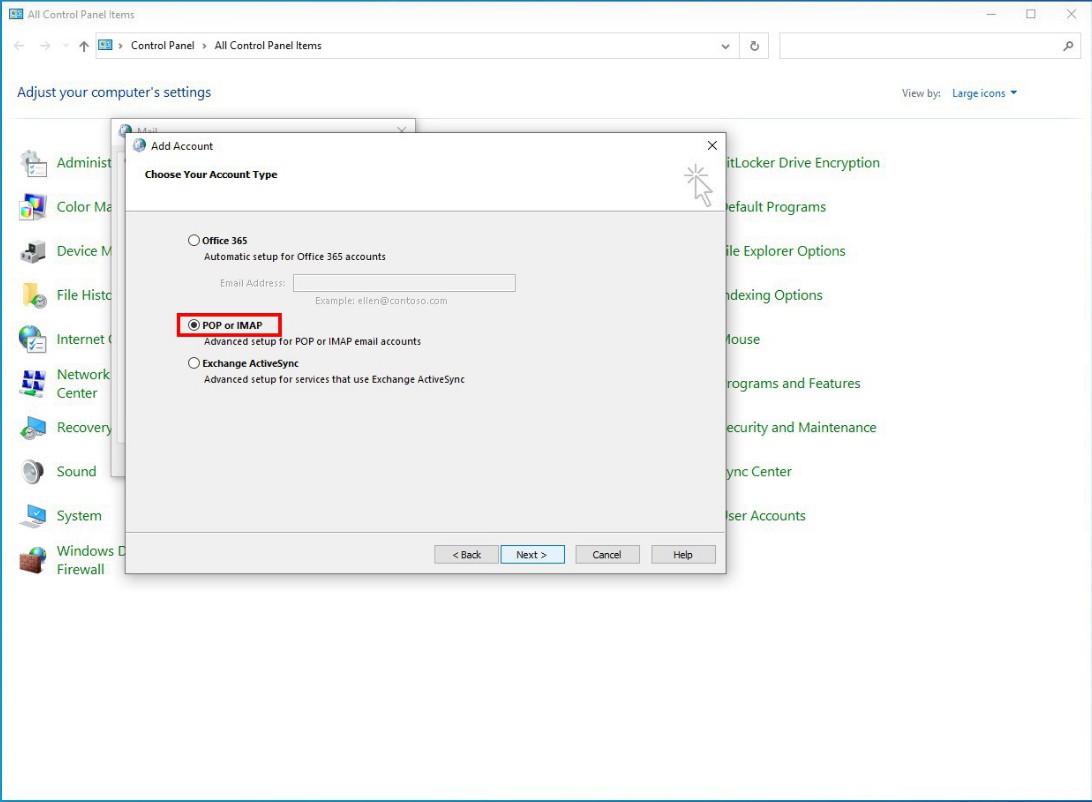Select the Exchange ActiveSync radio button
Screen dimensions: 1092x802
194,363
